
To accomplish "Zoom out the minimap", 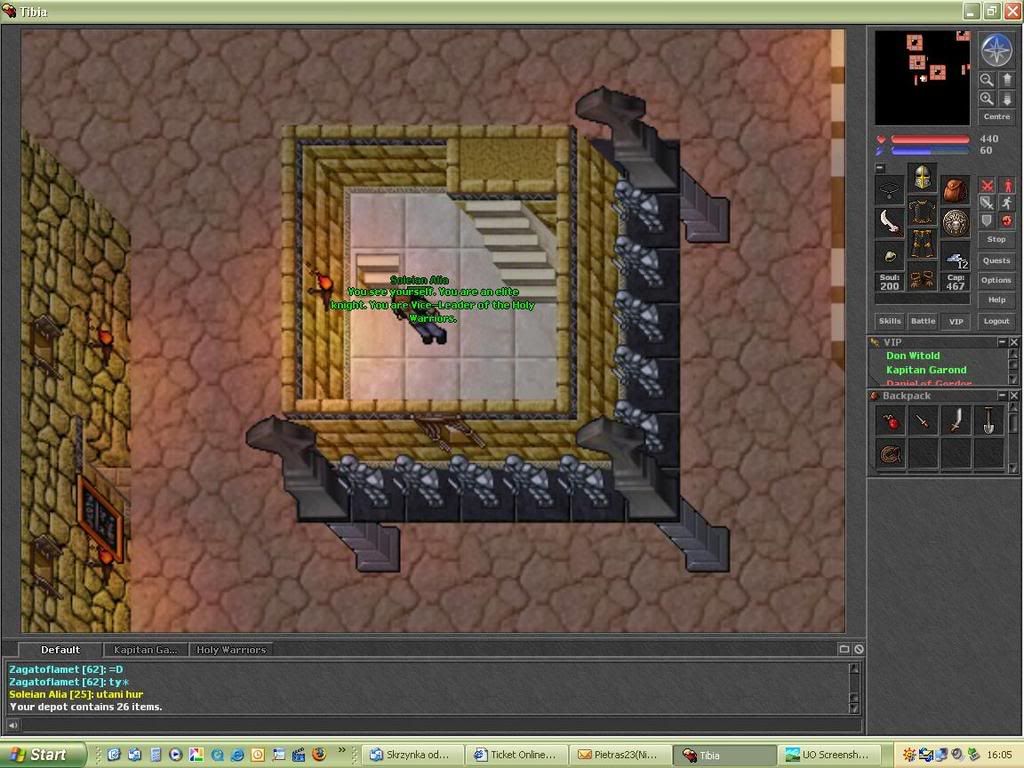I will tap(987, 80).
